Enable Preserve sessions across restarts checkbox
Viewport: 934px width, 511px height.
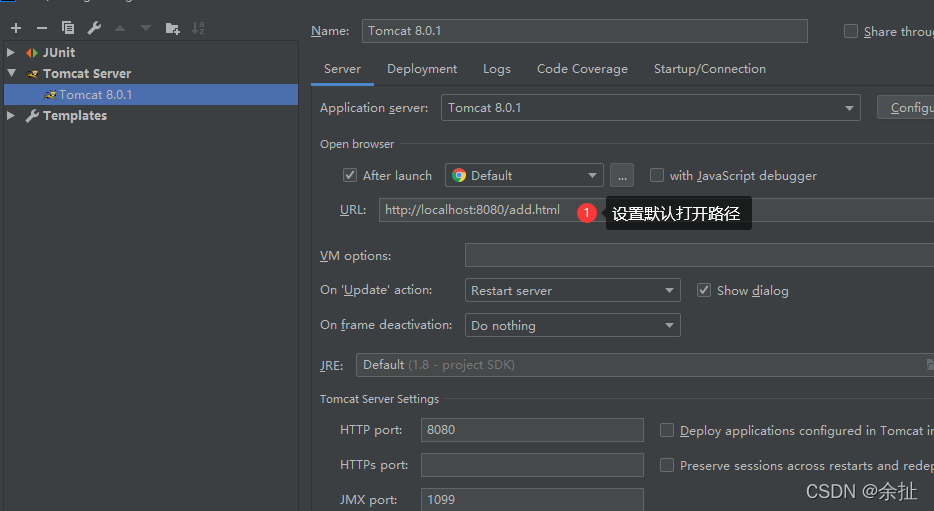[x=667, y=465]
